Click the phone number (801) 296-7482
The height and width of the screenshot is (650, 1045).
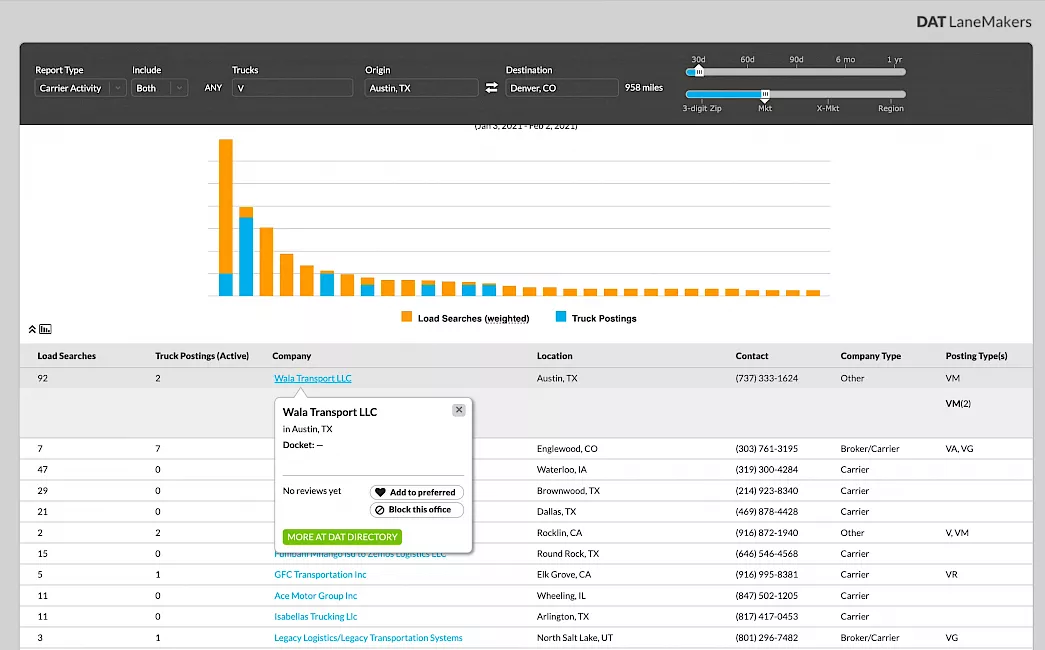766,638
